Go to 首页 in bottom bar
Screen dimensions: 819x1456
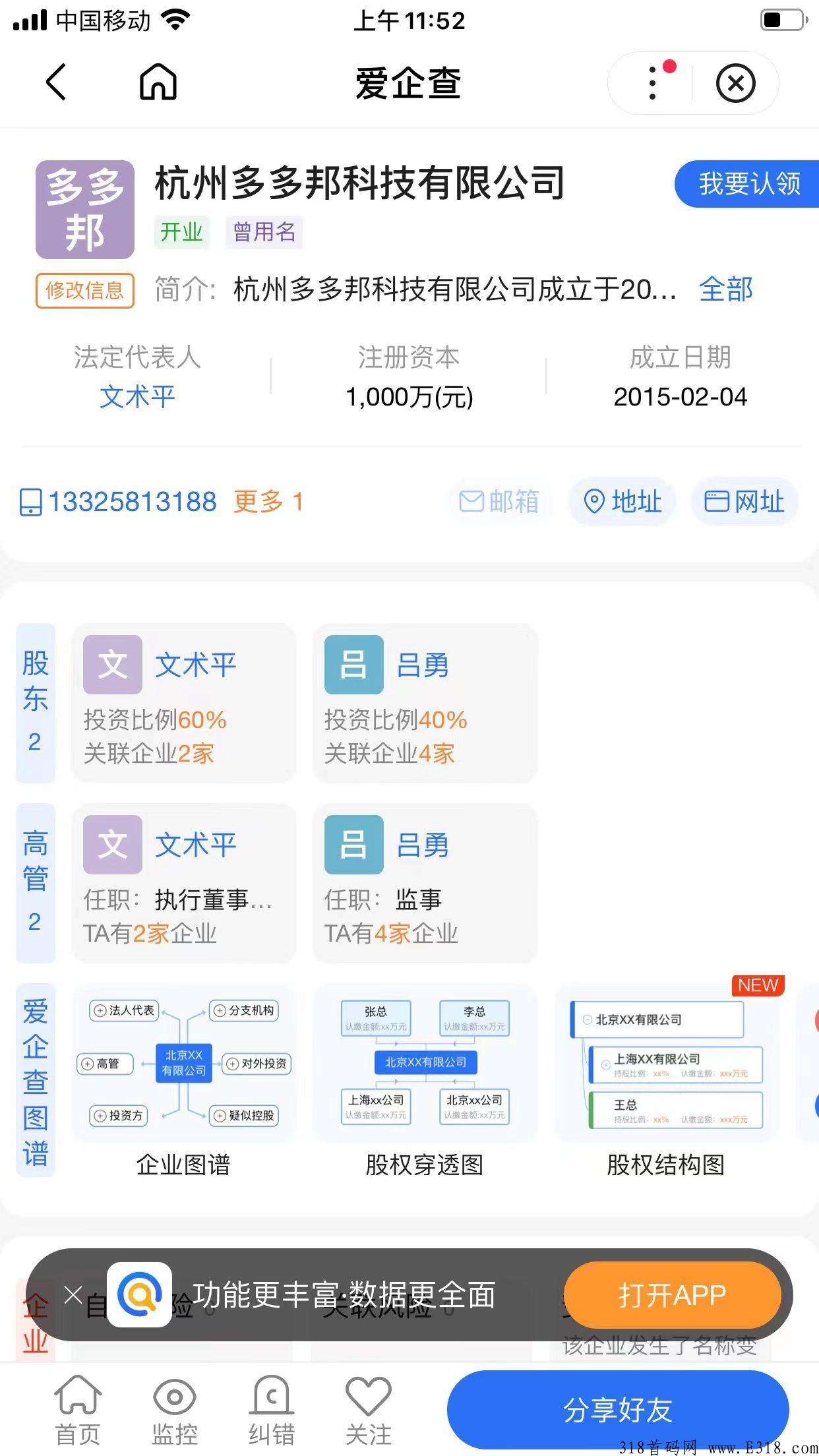pyautogui.click(x=78, y=1410)
